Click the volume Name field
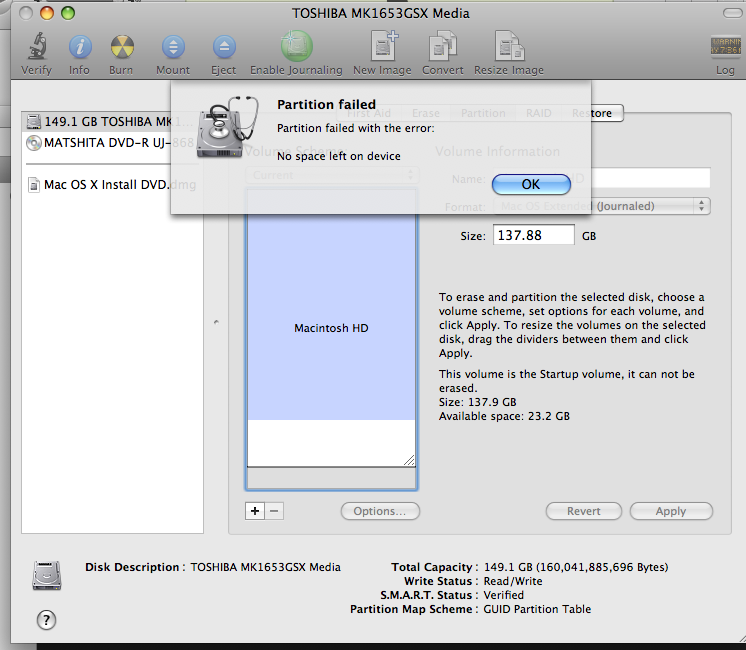 [602, 178]
